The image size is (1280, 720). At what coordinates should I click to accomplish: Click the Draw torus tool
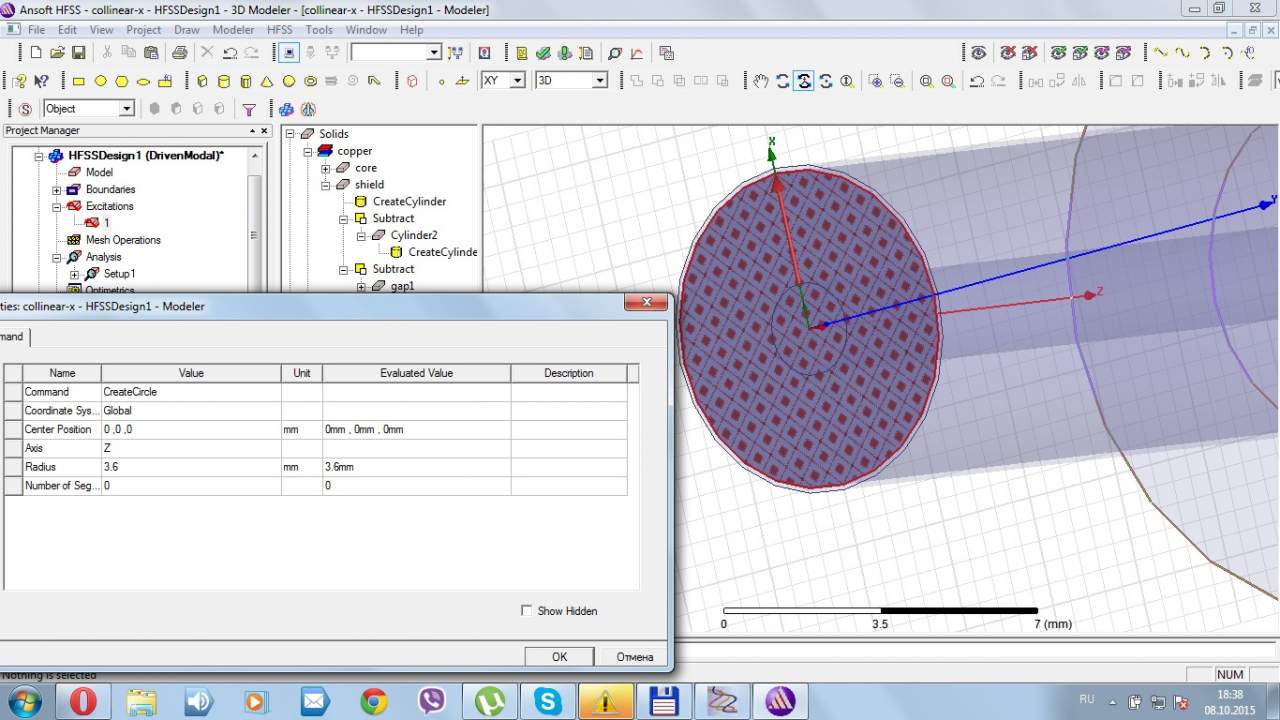[311, 81]
